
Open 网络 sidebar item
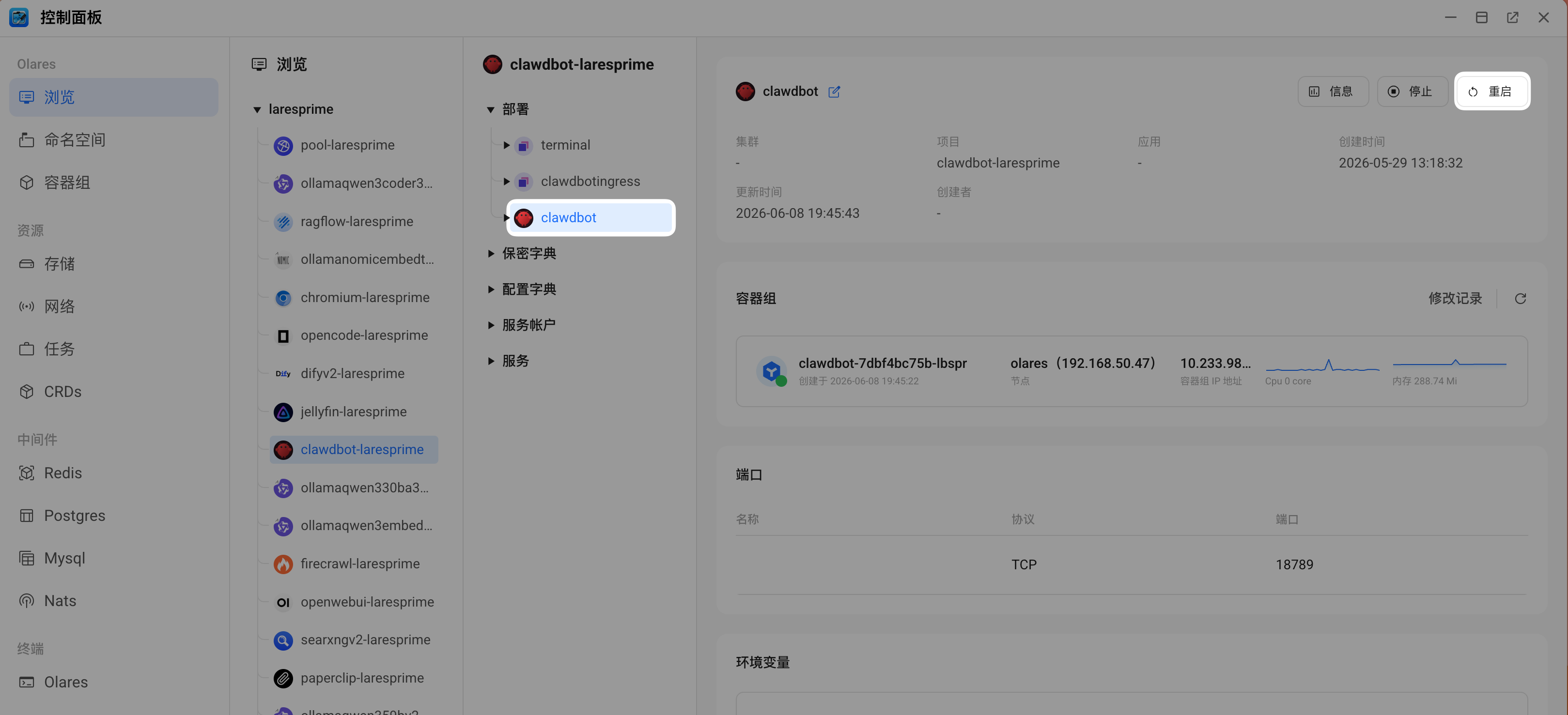[x=114, y=307]
